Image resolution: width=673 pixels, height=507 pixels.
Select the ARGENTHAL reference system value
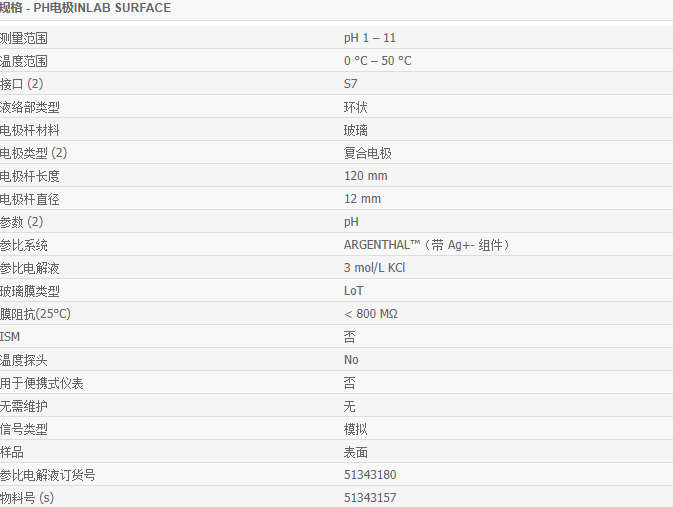pos(433,245)
